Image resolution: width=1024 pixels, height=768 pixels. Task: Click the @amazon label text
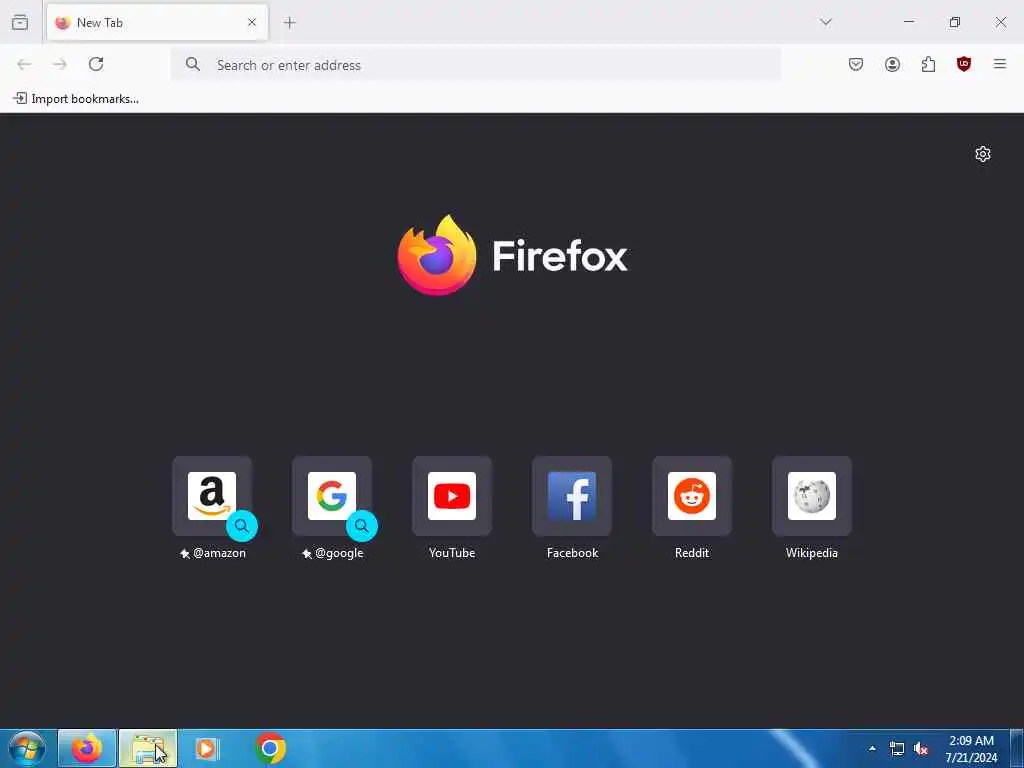pos(219,552)
